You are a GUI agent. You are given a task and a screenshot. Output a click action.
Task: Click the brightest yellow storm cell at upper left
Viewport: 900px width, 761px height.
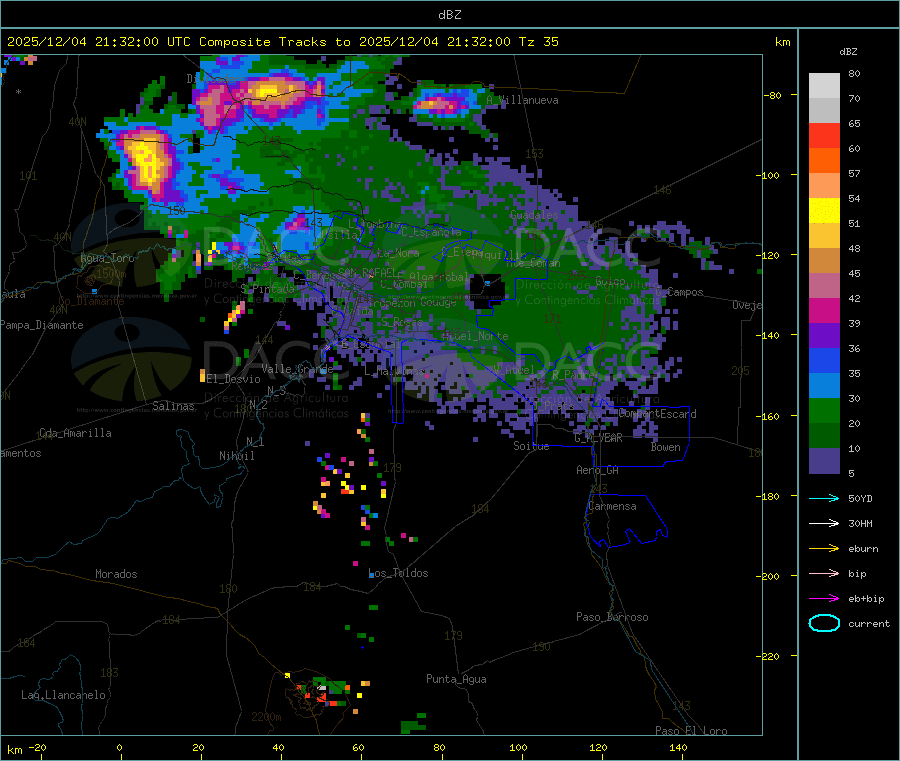[x=147, y=161]
